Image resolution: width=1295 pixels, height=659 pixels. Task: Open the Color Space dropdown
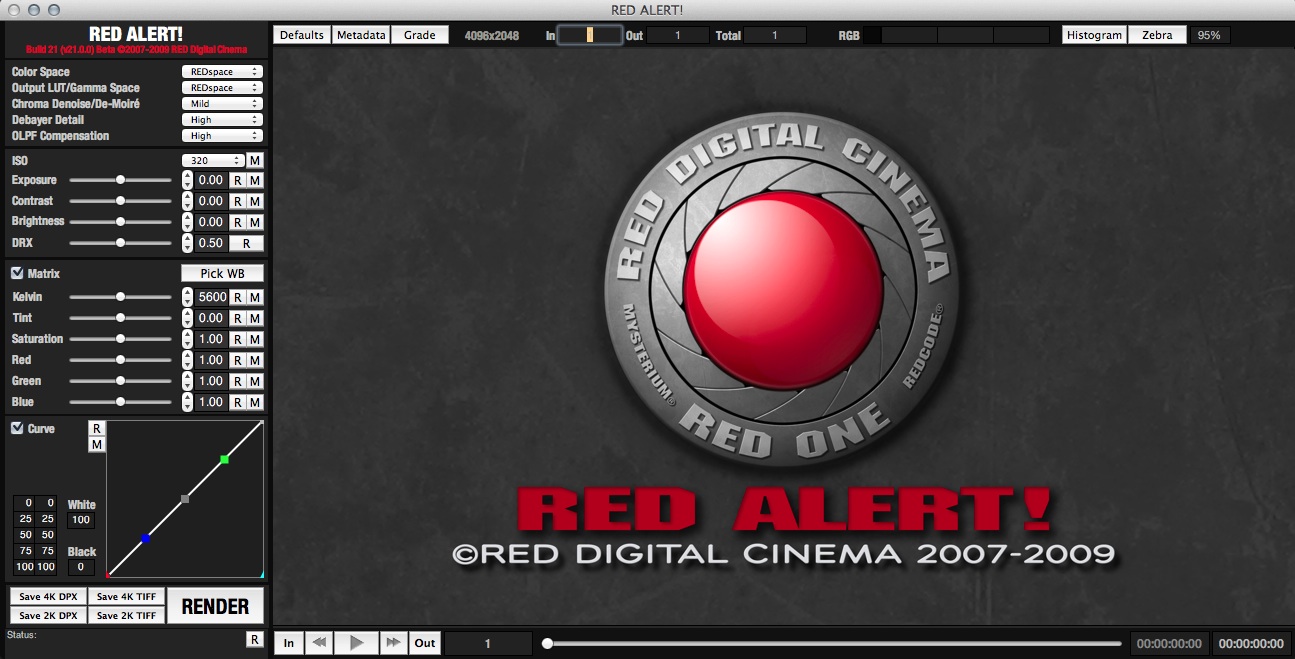click(x=222, y=72)
